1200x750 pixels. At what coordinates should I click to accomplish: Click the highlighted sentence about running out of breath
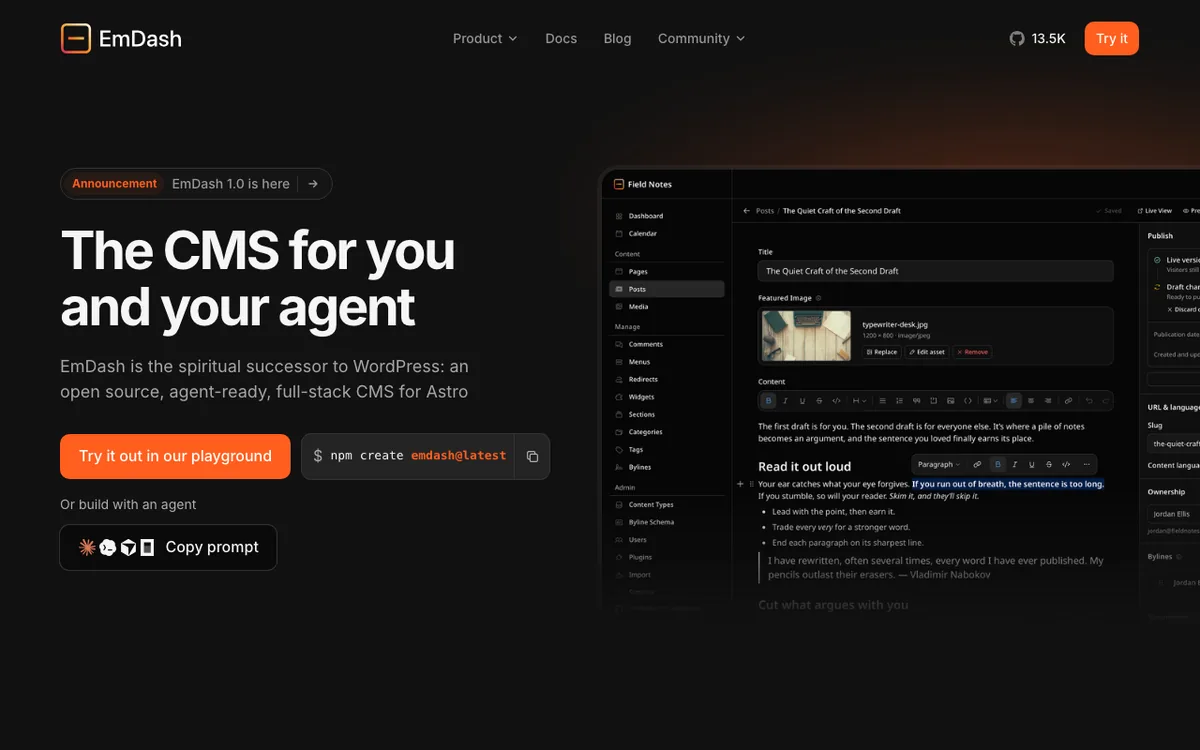tap(1008, 484)
